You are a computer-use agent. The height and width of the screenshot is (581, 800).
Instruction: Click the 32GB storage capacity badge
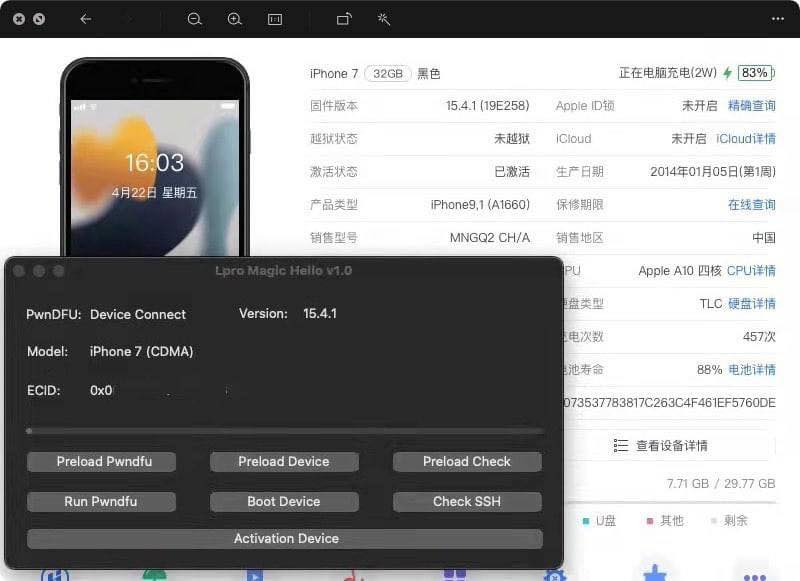pos(388,73)
